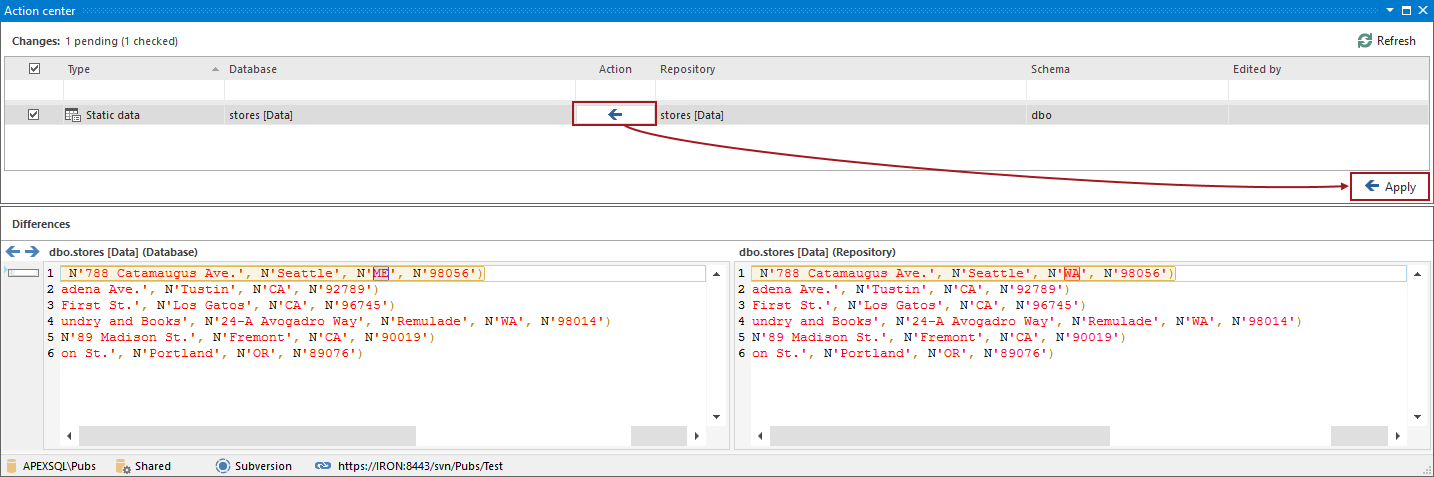Click the APEXSQL\Pubs database icon in status bar
The image size is (1434, 477).
coord(11,466)
